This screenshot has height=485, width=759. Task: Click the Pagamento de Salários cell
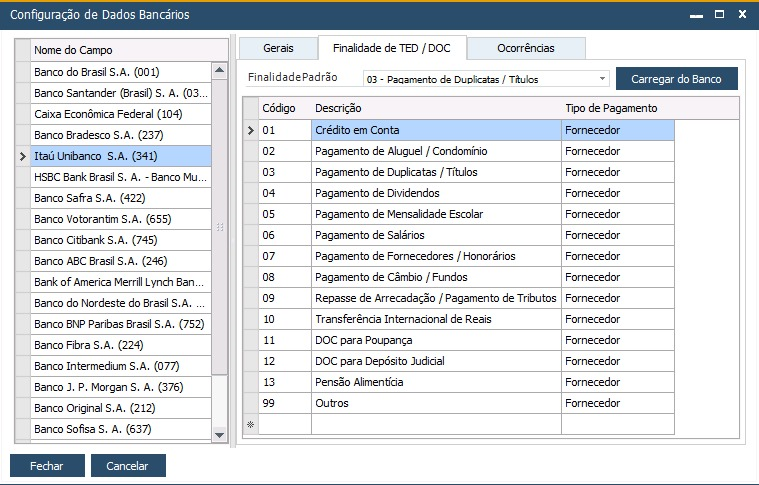click(x=436, y=235)
